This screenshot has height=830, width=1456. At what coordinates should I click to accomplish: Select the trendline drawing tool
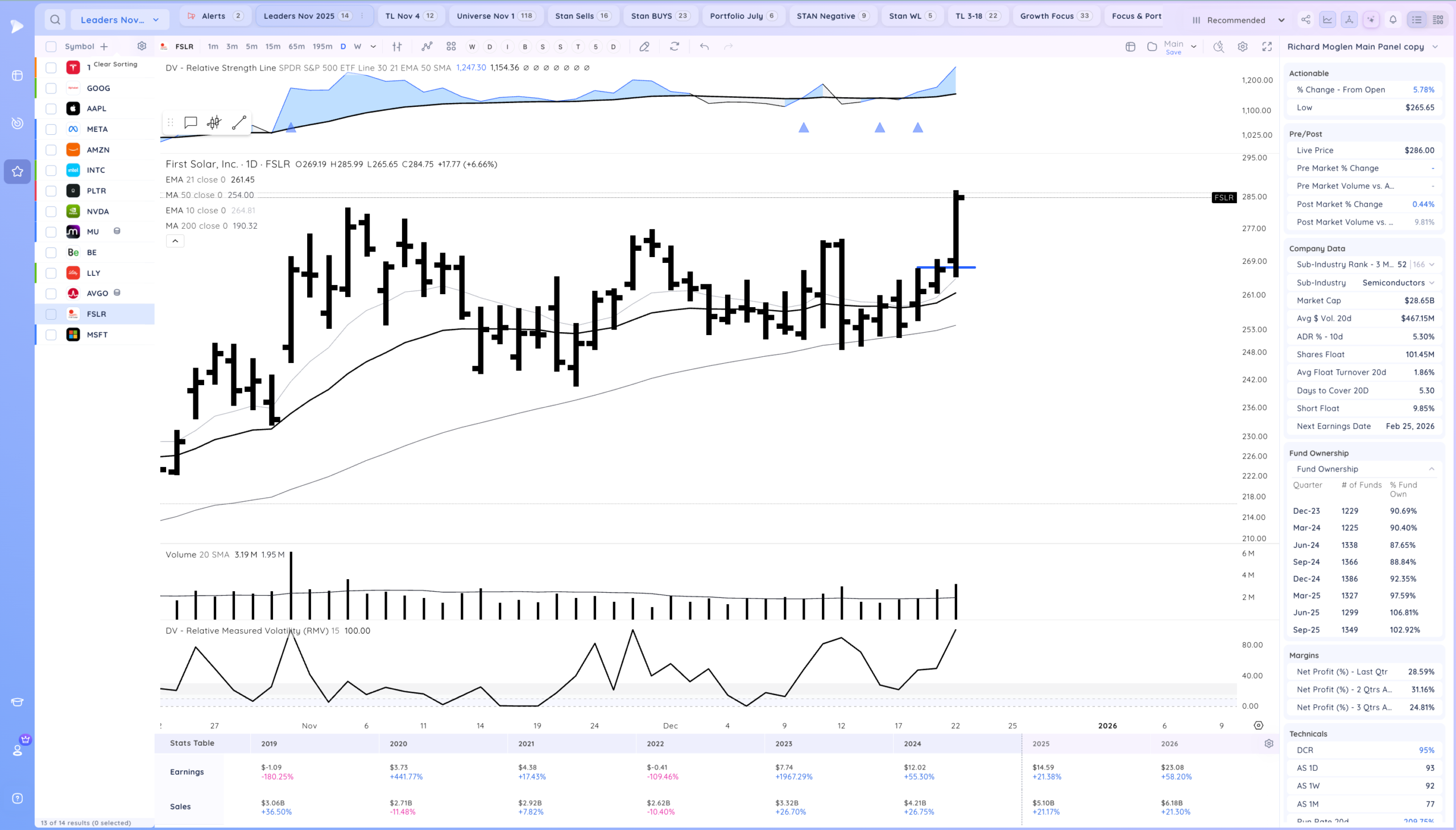(x=239, y=122)
